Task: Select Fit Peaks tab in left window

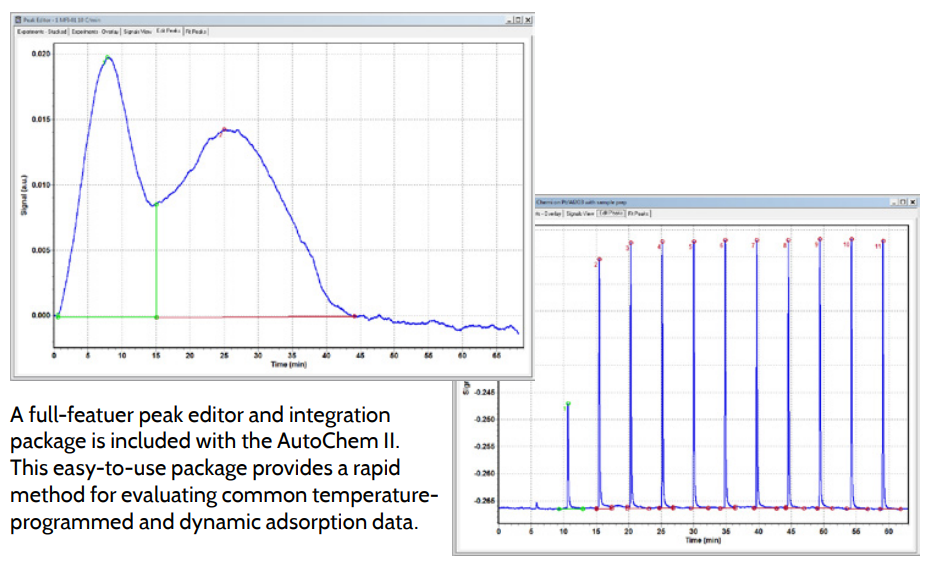Action: pyautogui.click(x=194, y=32)
